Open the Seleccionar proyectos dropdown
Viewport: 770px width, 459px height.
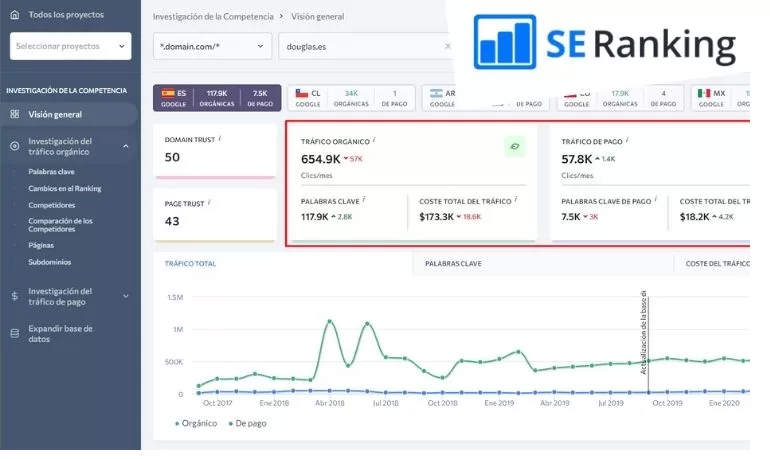[x=70, y=46]
